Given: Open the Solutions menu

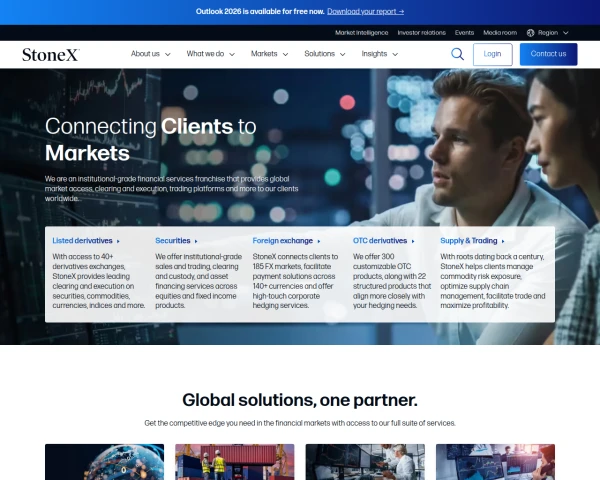Looking at the screenshot, I should tap(320, 54).
